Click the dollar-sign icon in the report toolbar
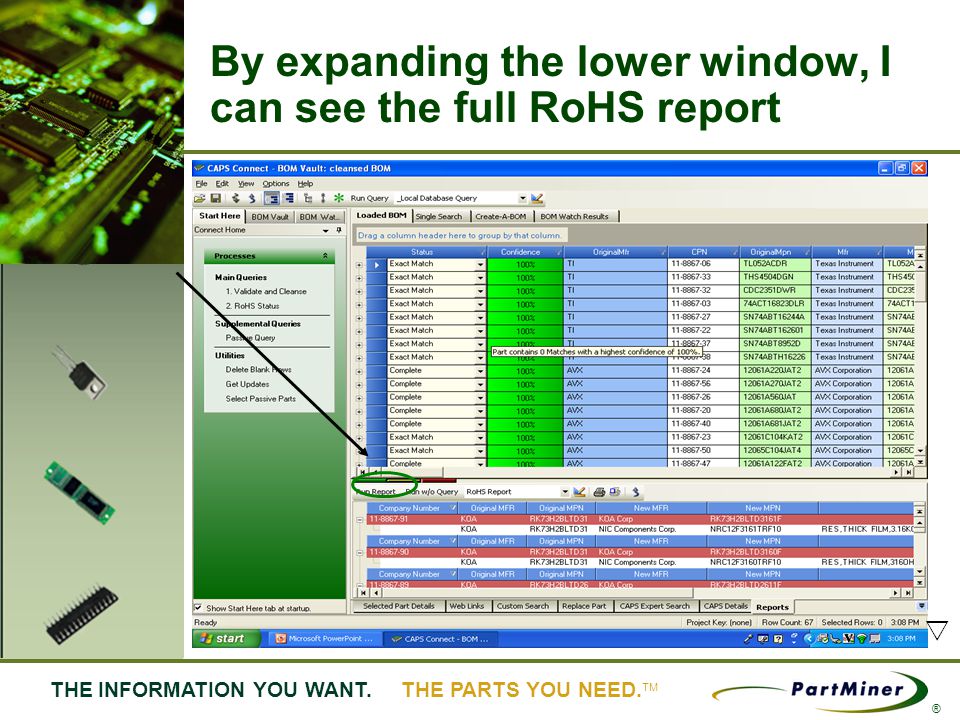The height and width of the screenshot is (720, 960). [636, 492]
